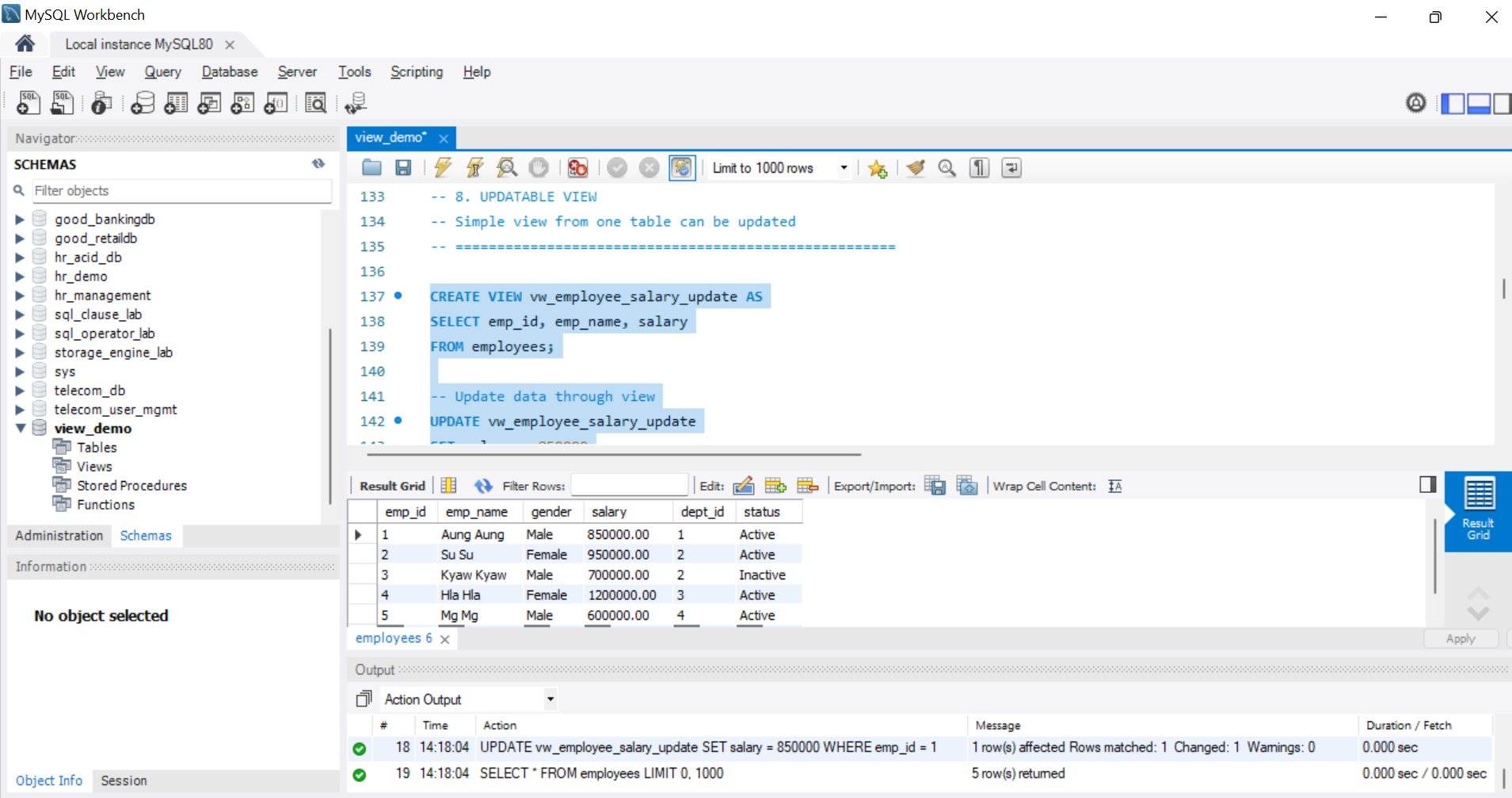Edit current row pencil icon

tap(743, 486)
